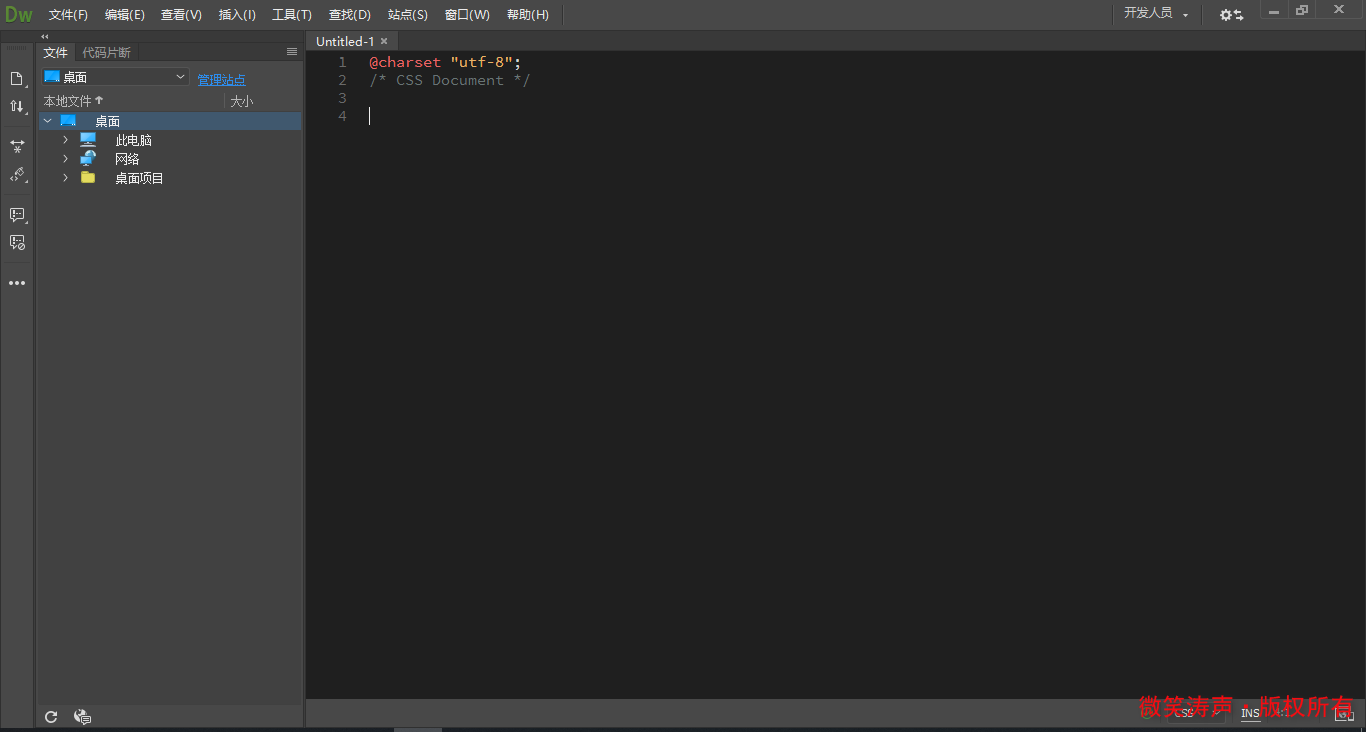1366x732 pixels.
Task: Minimize the Dreamweaver window
Action: 1273,10
